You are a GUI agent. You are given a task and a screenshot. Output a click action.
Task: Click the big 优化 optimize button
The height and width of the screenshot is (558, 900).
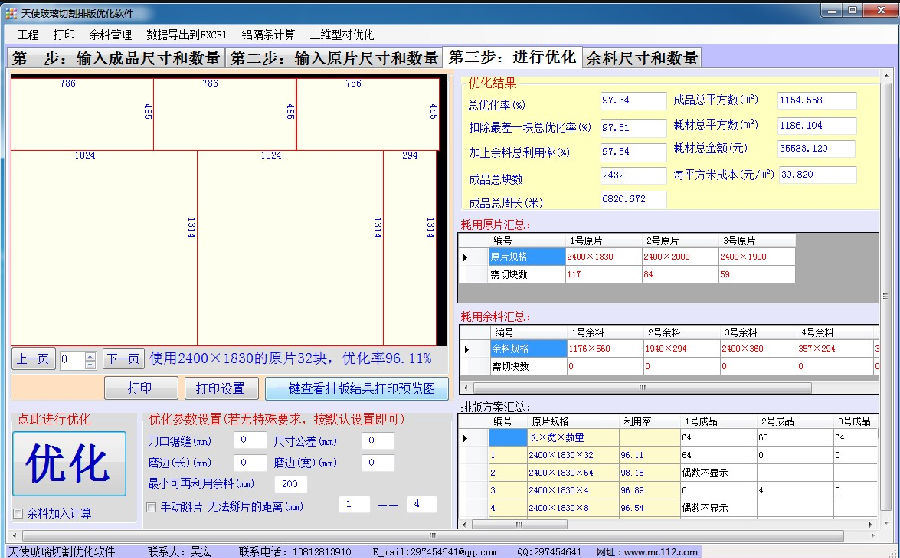click(69, 464)
